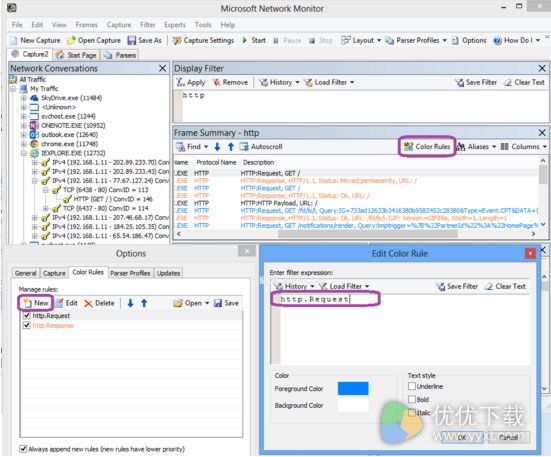Screen dimensions: 551x457
Task: Pick the blue Foreground Color swatch
Action: [353, 388]
